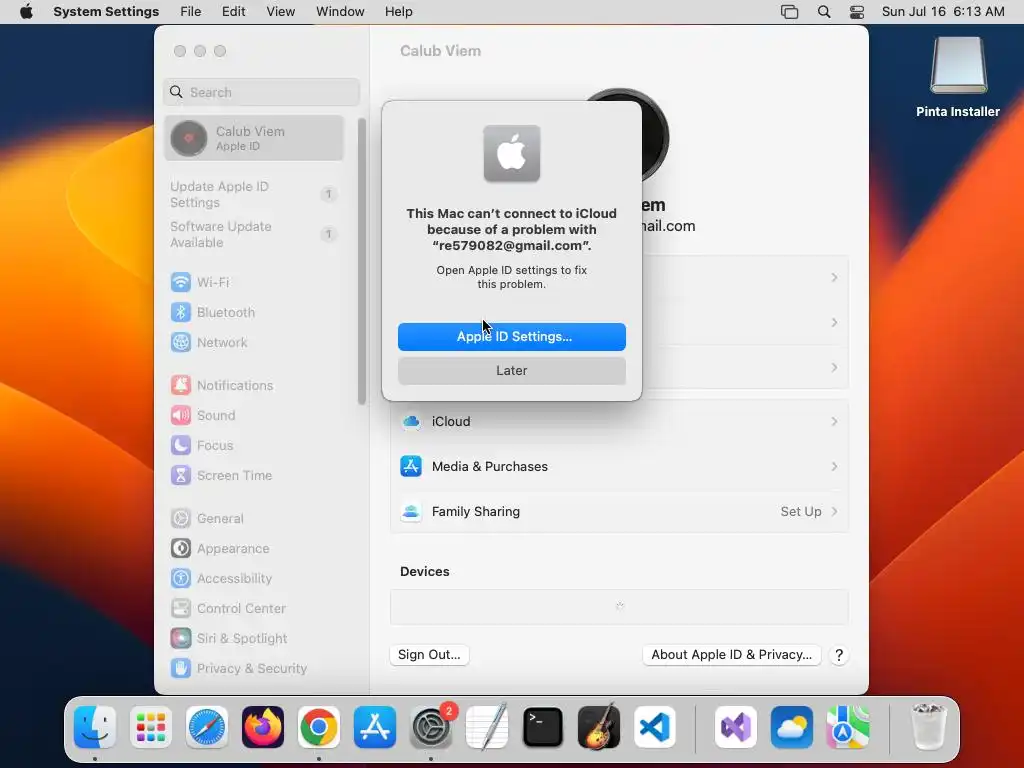Open Update Apple ID Settings item
The width and height of the screenshot is (1024, 768).
click(x=254, y=195)
